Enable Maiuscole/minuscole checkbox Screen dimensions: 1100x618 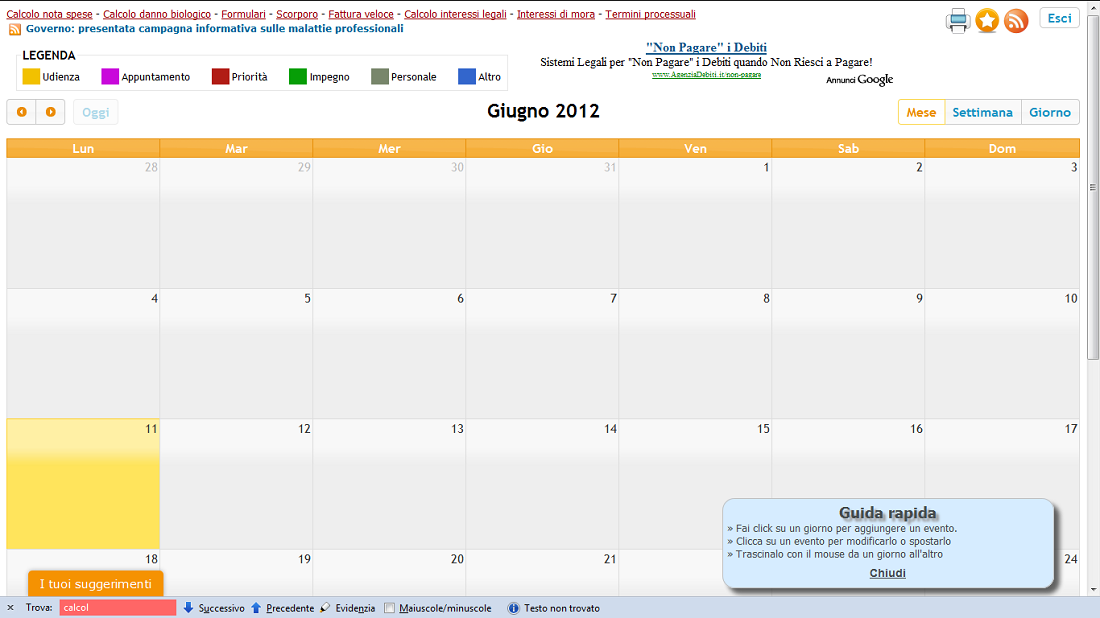pyautogui.click(x=390, y=608)
